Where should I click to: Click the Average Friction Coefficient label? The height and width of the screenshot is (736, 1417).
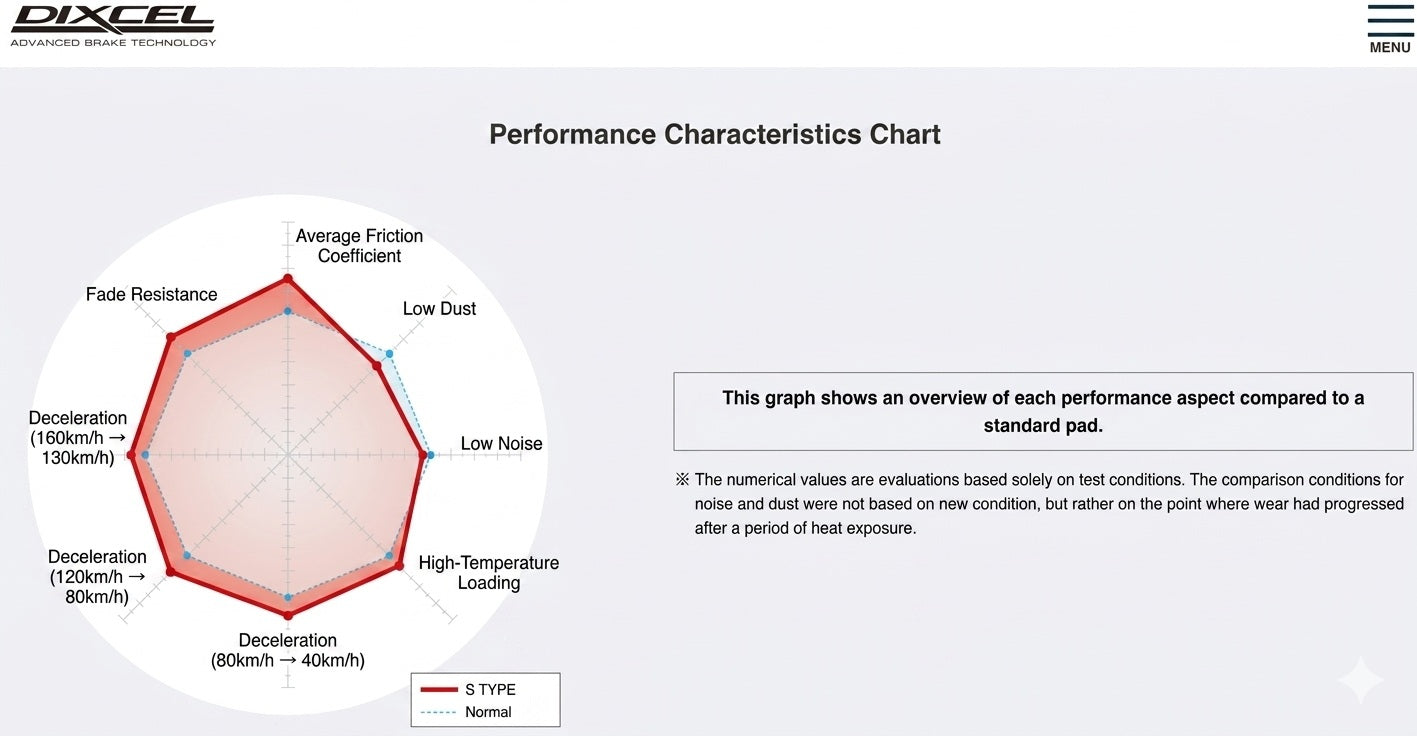click(359, 245)
